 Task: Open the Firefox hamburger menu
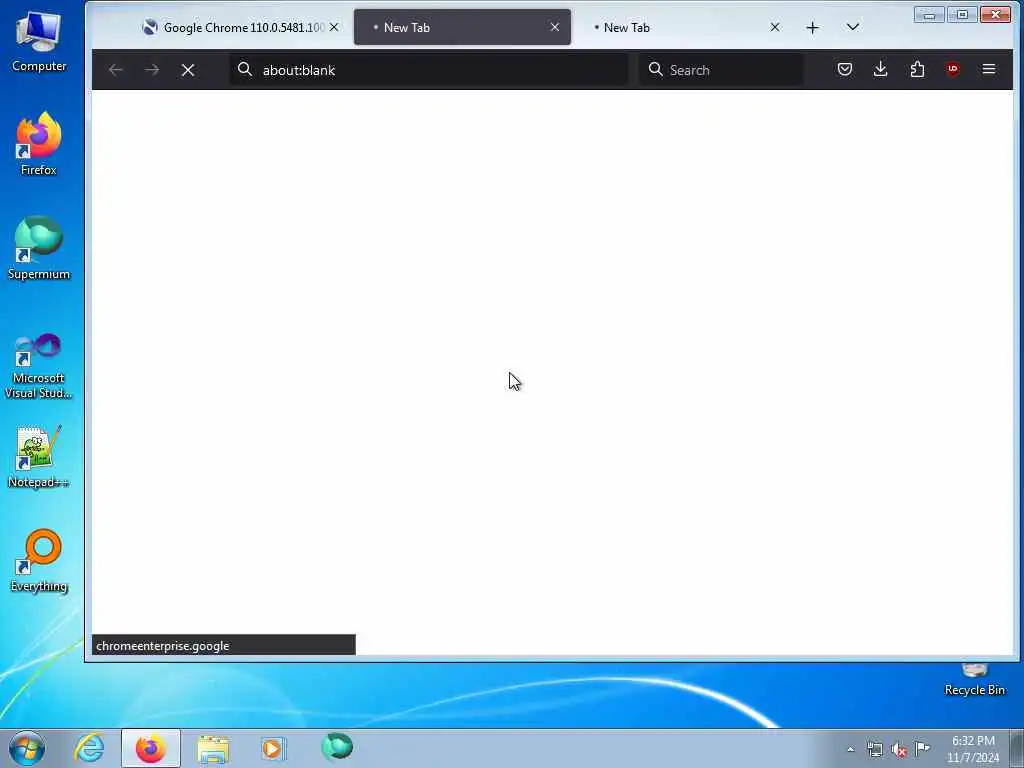(989, 69)
